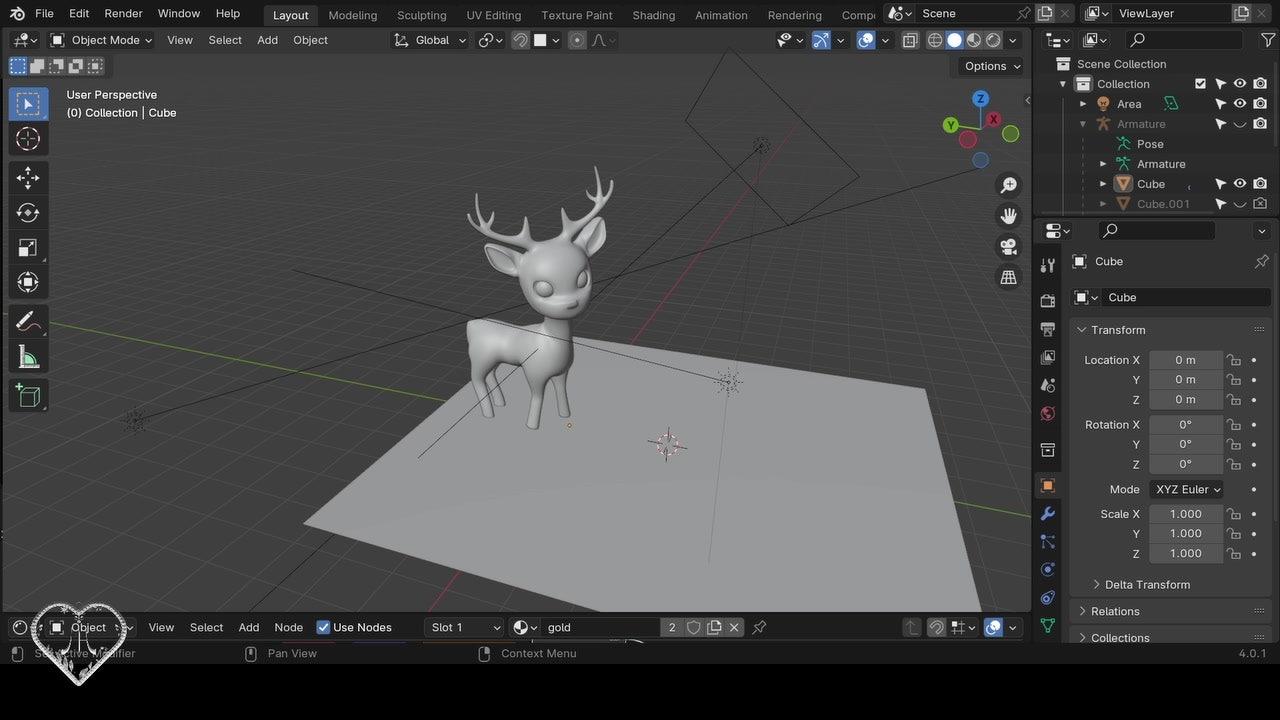Click the Scale X value field

pos(1186,514)
